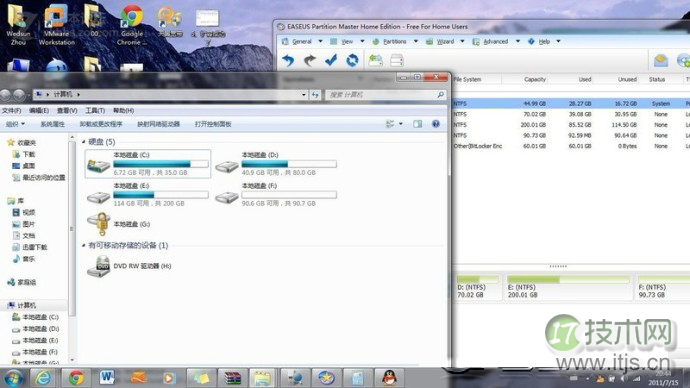Toggle the preview pane button in Explorer
The height and width of the screenshot is (388, 690).
point(417,124)
